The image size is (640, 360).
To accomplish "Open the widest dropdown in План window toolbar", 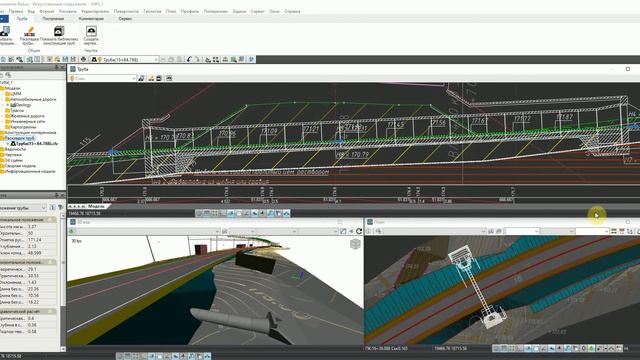I will tap(435, 231).
